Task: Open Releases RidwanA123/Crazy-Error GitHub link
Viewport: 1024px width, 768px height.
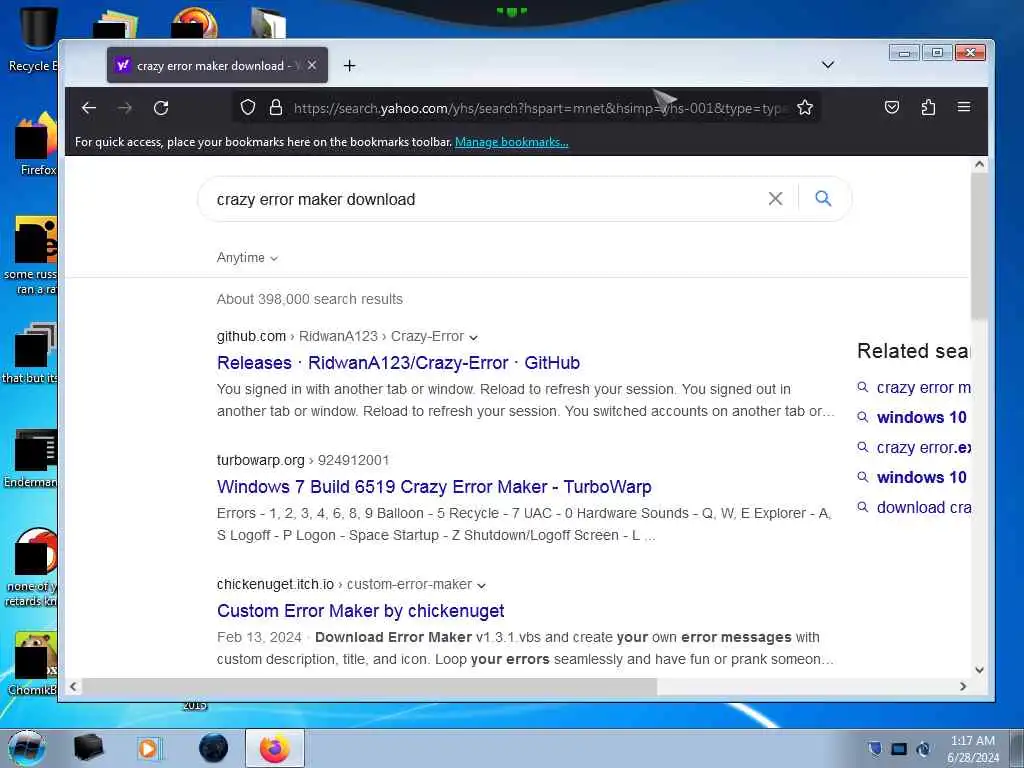Action: (398, 362)
